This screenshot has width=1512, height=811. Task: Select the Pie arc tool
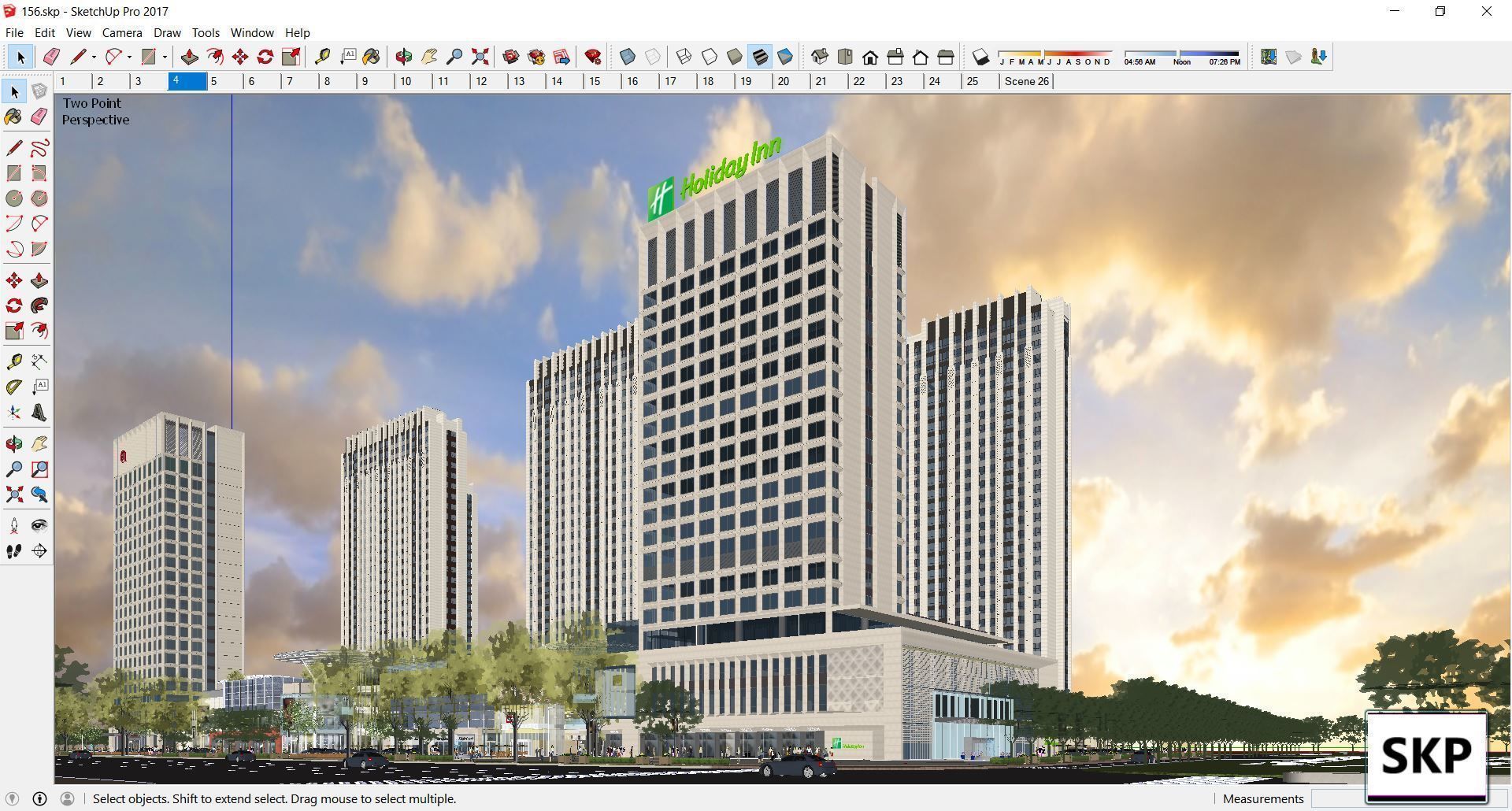pos(39,249)
